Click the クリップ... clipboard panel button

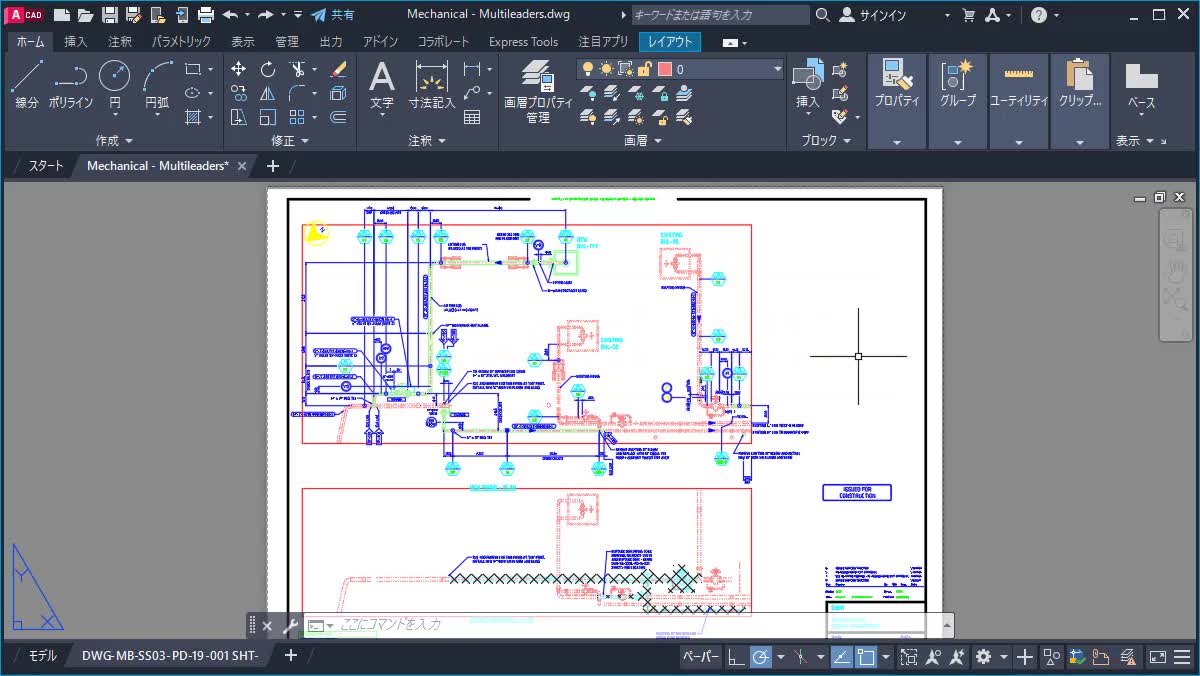click(1079, 84)
